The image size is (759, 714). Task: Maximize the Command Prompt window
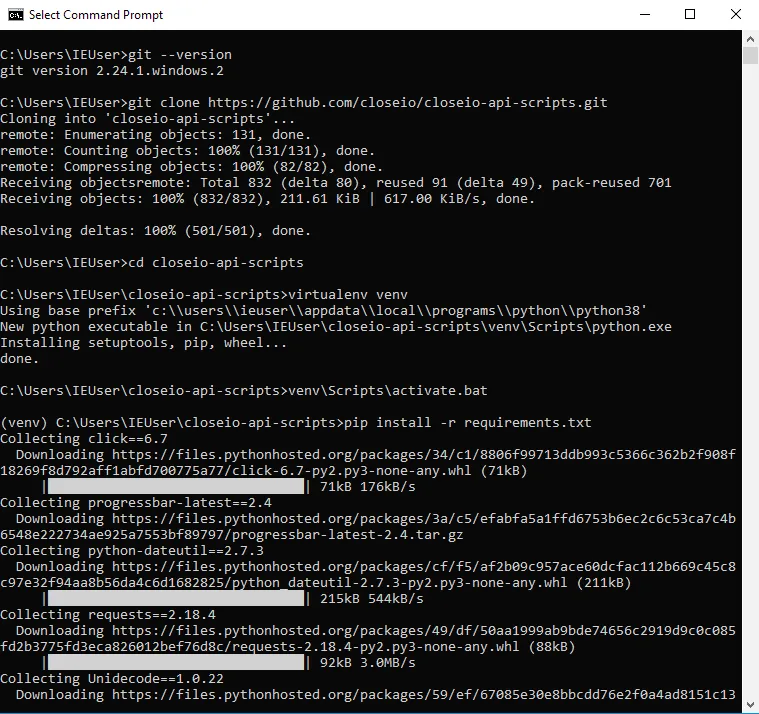tap(690, 15)
